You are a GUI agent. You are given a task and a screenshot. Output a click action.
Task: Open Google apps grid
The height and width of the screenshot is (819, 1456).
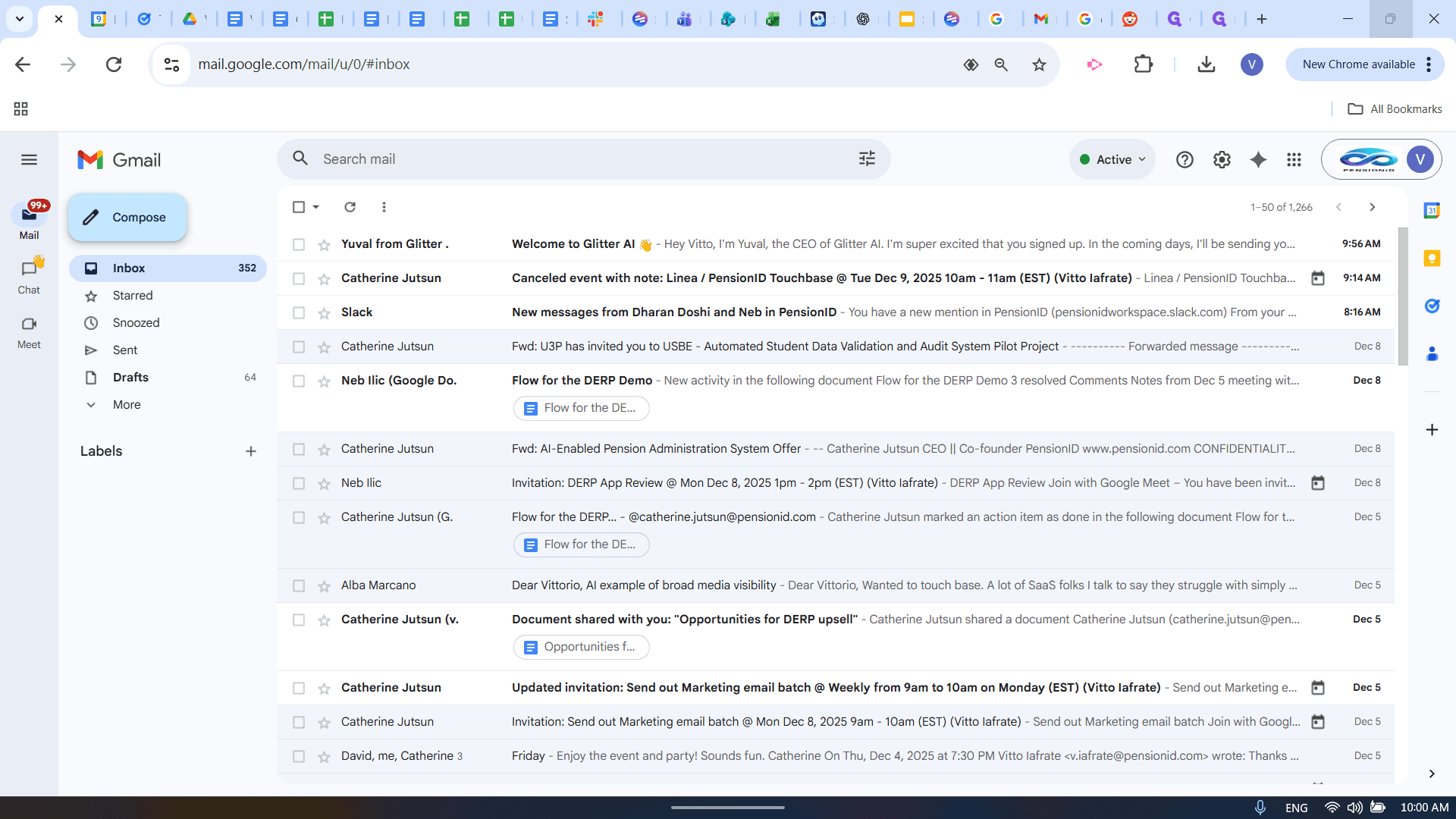1294,159
